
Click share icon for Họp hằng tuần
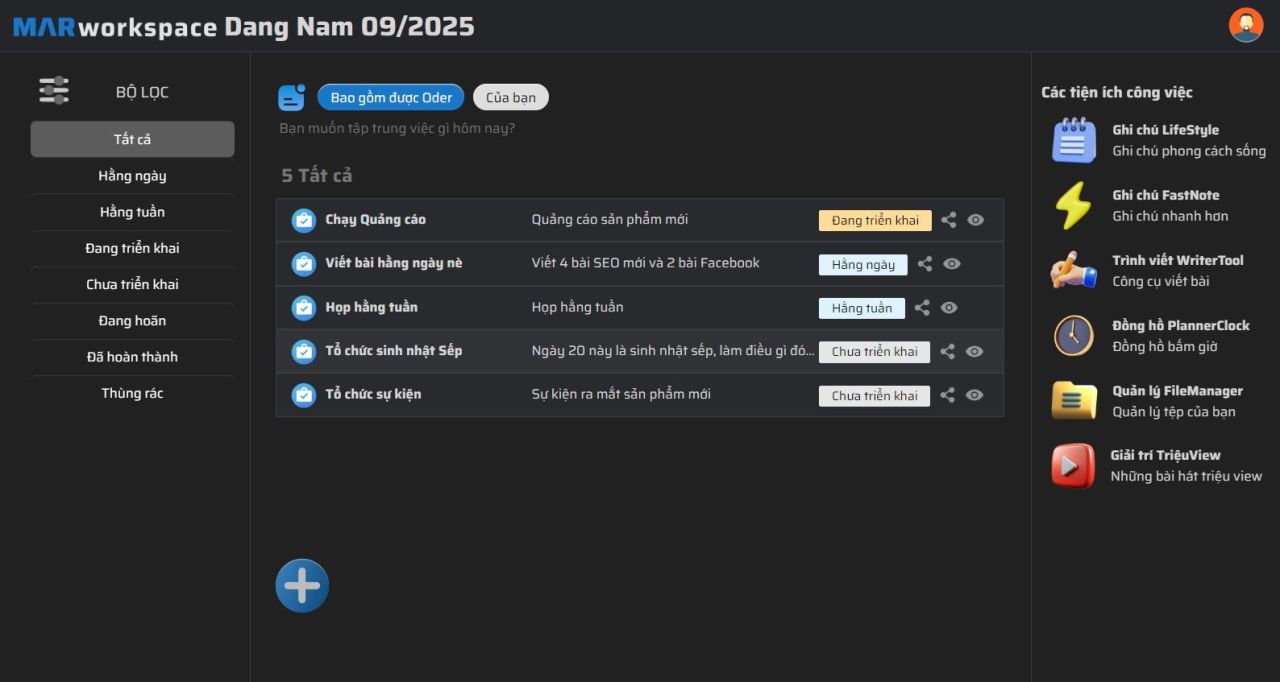[922, 308]
